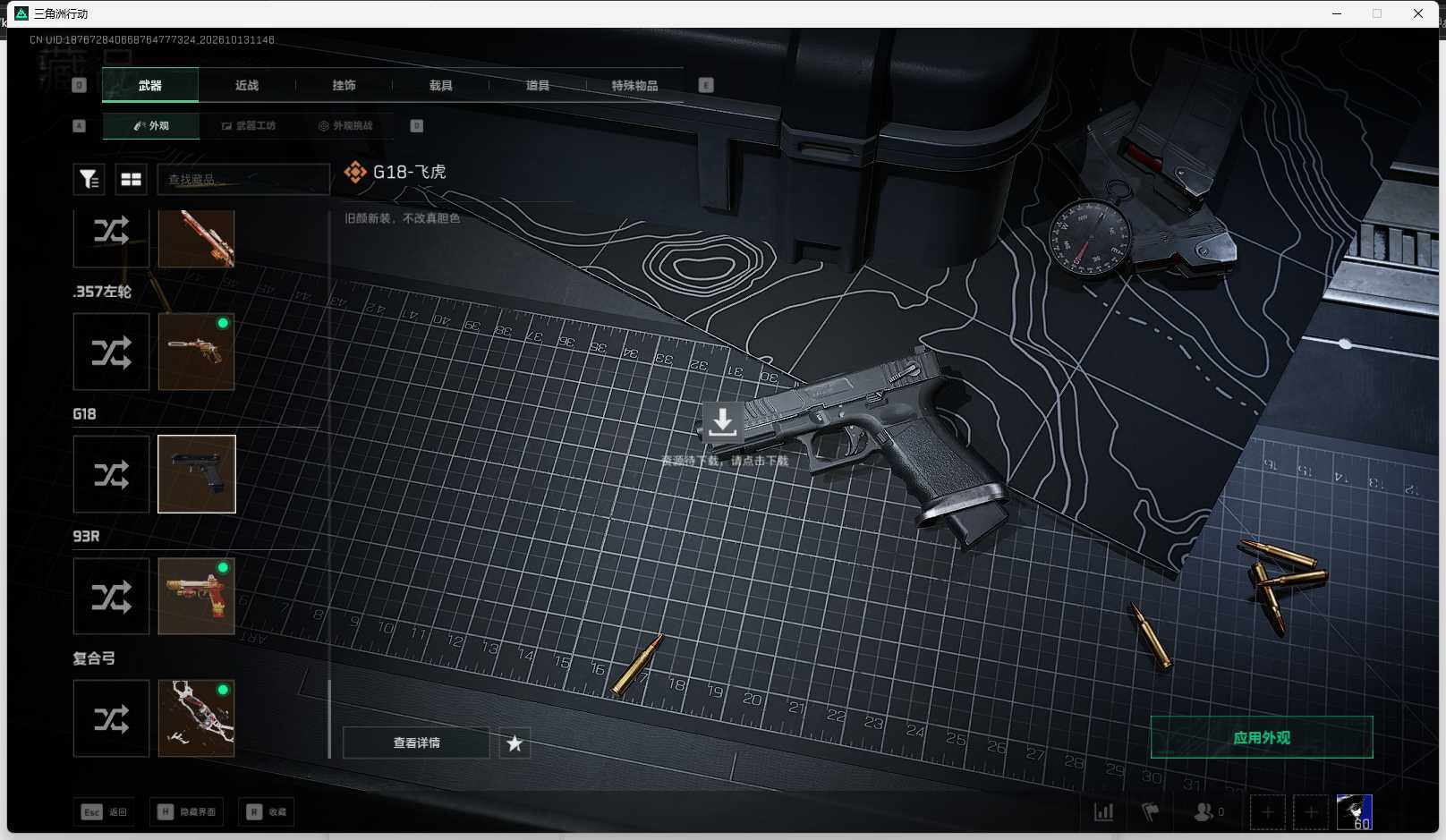The image size is (1446, 840).
Task: Switch to the 近战 tab
Action: pos(247,85)
